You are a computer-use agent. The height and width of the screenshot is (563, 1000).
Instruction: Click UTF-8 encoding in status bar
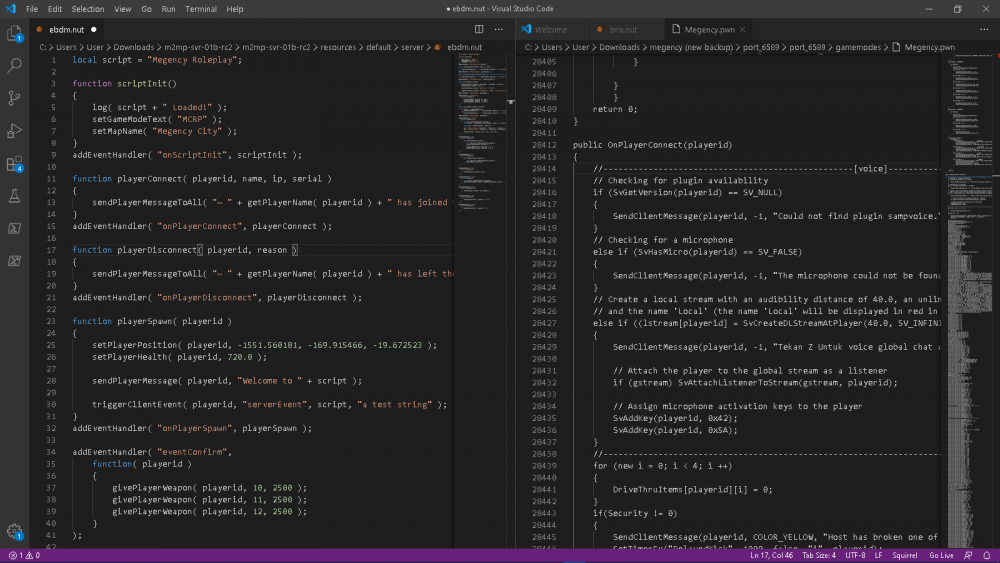855,555
